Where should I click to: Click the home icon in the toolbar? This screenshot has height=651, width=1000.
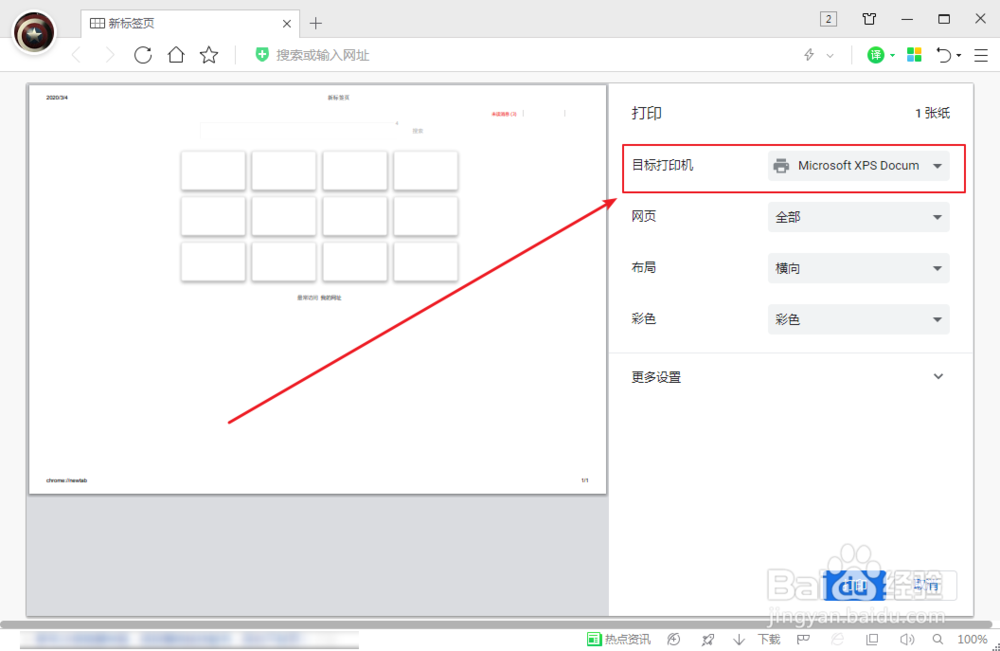(x=175, y=55)
